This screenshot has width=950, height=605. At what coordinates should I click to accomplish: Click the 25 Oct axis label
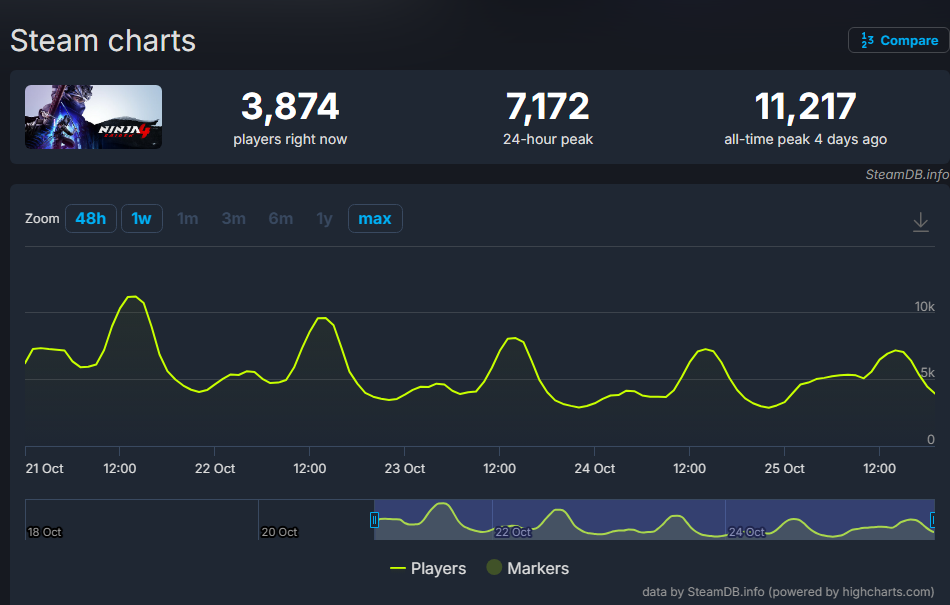coord(785,468)
